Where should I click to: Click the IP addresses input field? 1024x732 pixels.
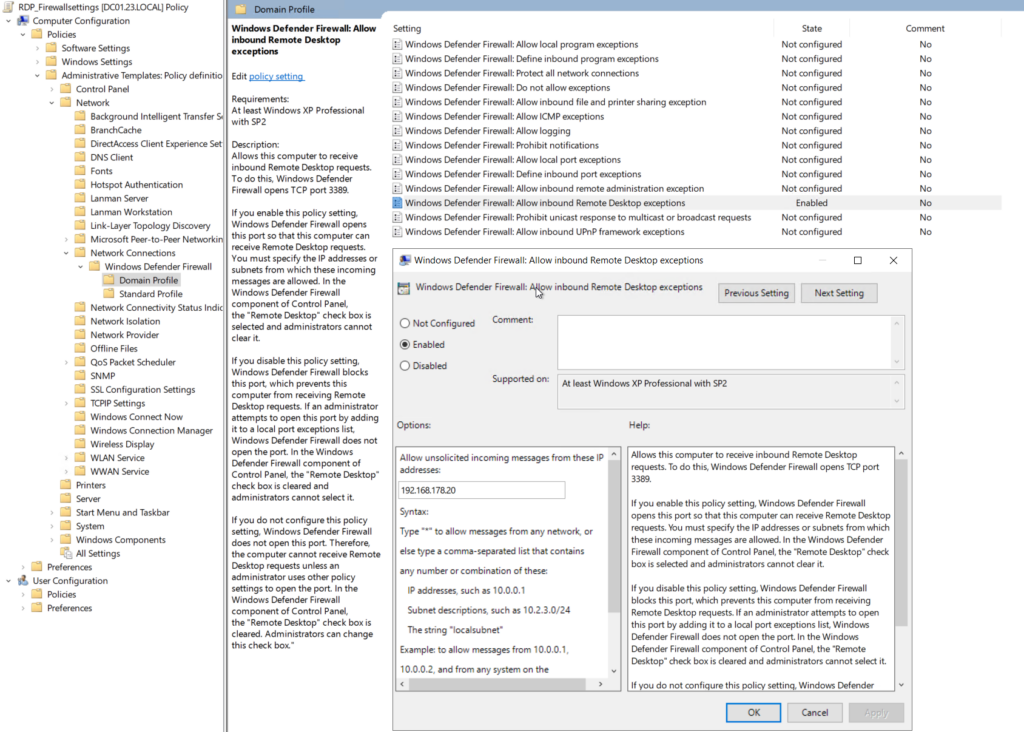482,490
